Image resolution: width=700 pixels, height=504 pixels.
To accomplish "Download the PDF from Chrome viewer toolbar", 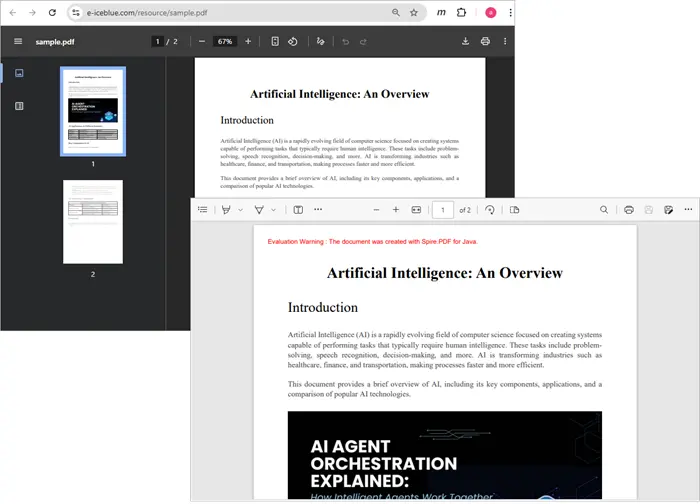I will pos(465,42).
